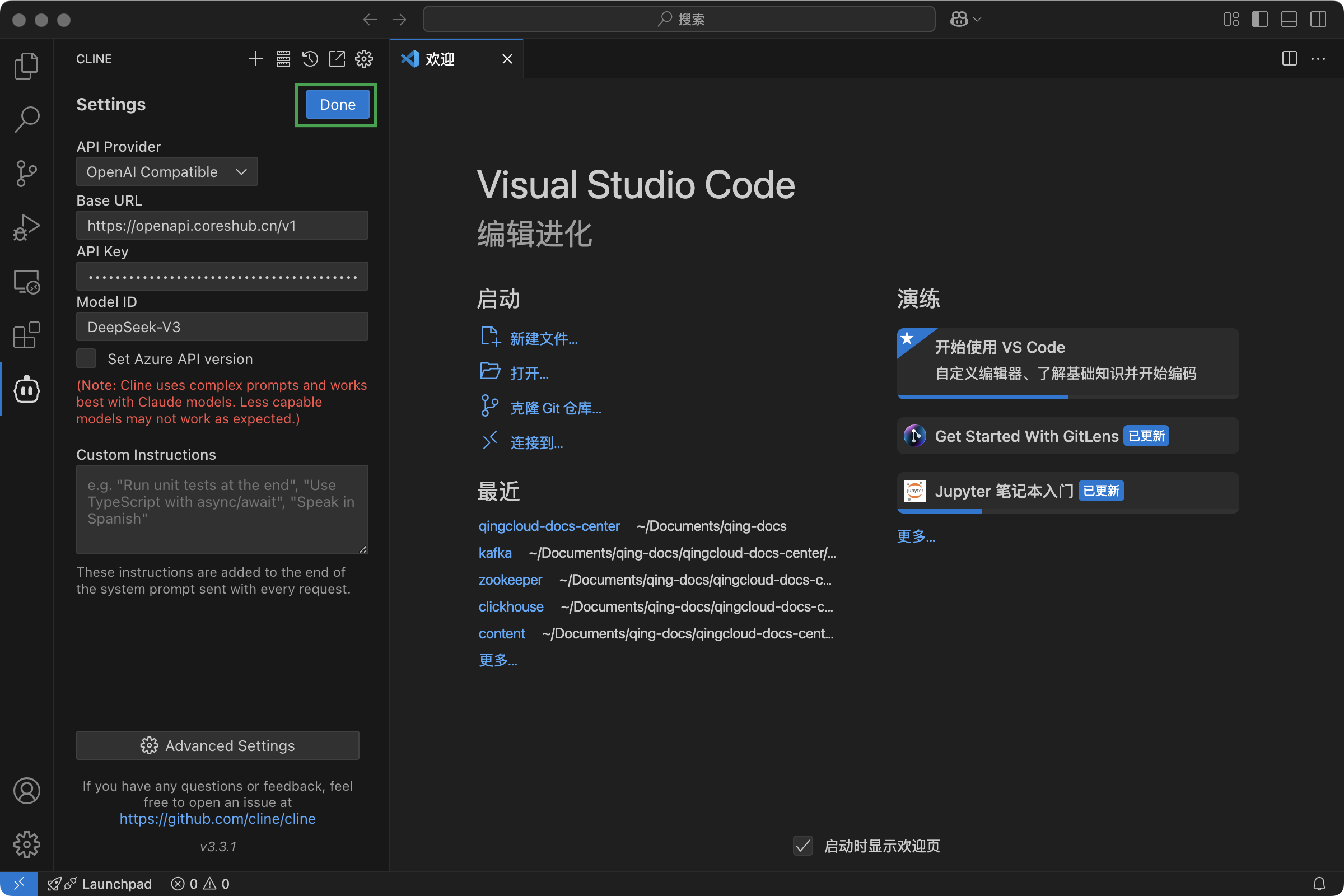Open the 更多 recent files link
This screenshot has width=1344, height=896.
coord(498,659)
